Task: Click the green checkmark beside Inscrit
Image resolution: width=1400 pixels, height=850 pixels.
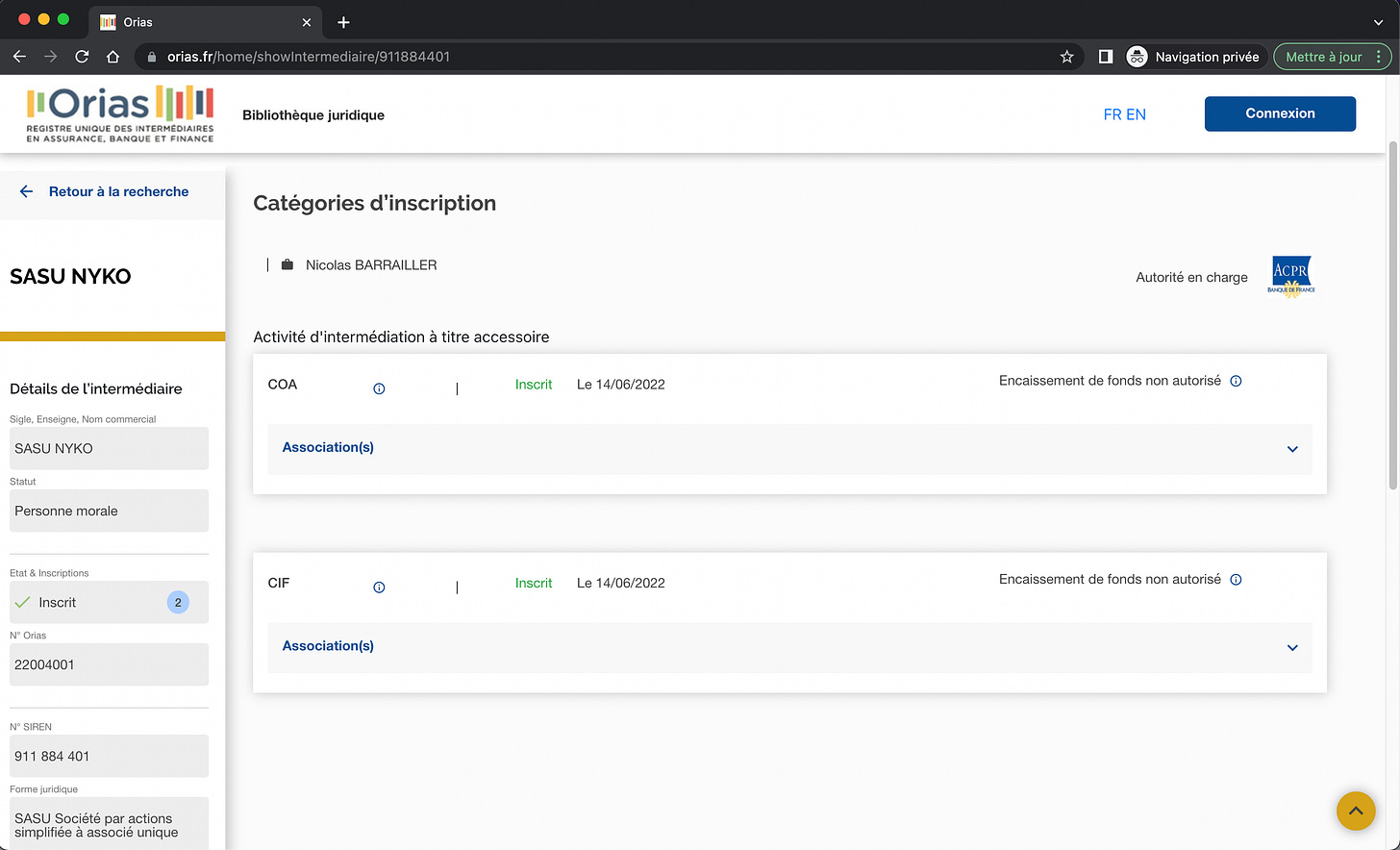Action: pyautogui.click(x=23, y=602)
